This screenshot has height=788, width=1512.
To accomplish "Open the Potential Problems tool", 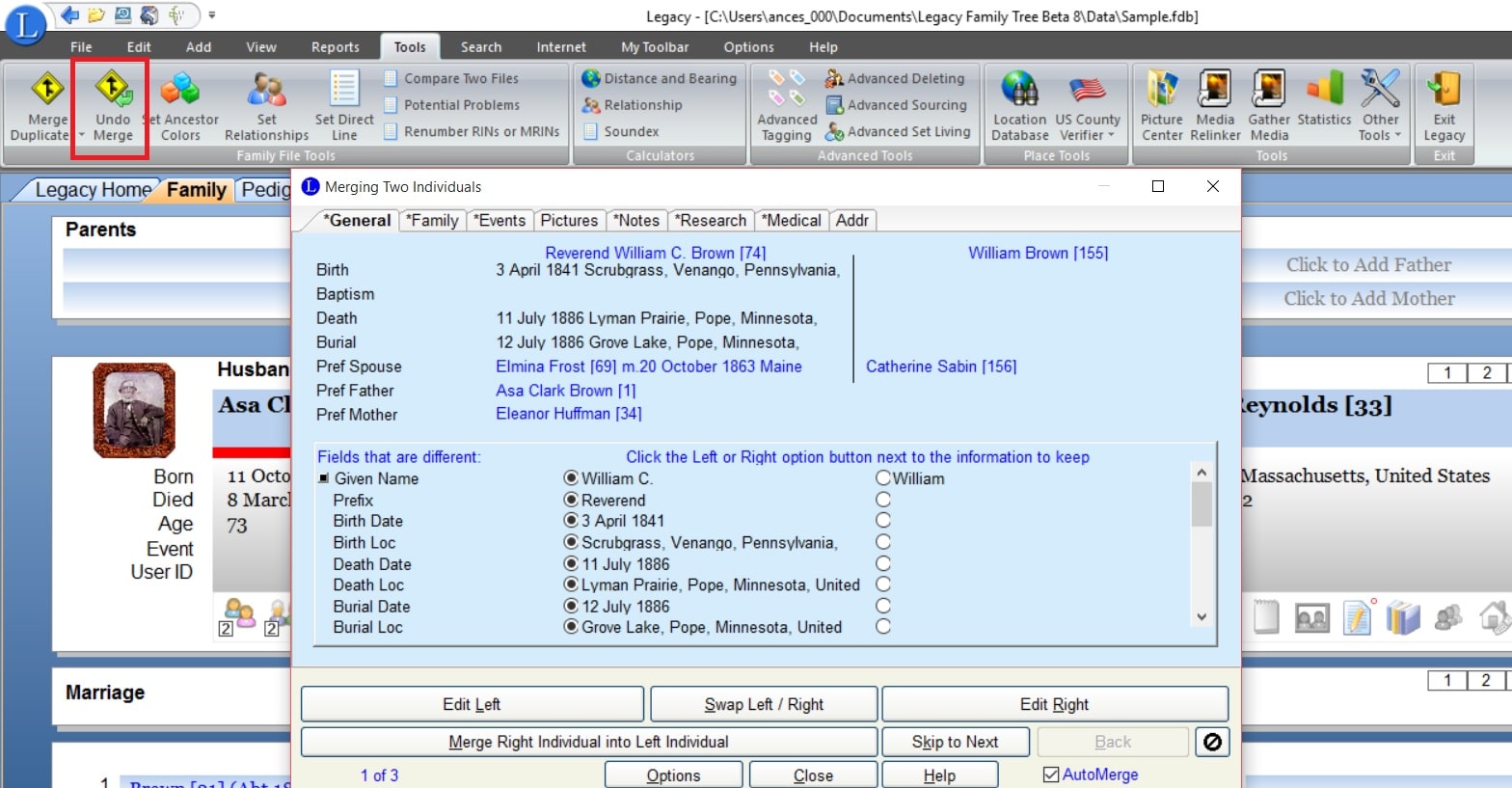I will coord(451,105).
